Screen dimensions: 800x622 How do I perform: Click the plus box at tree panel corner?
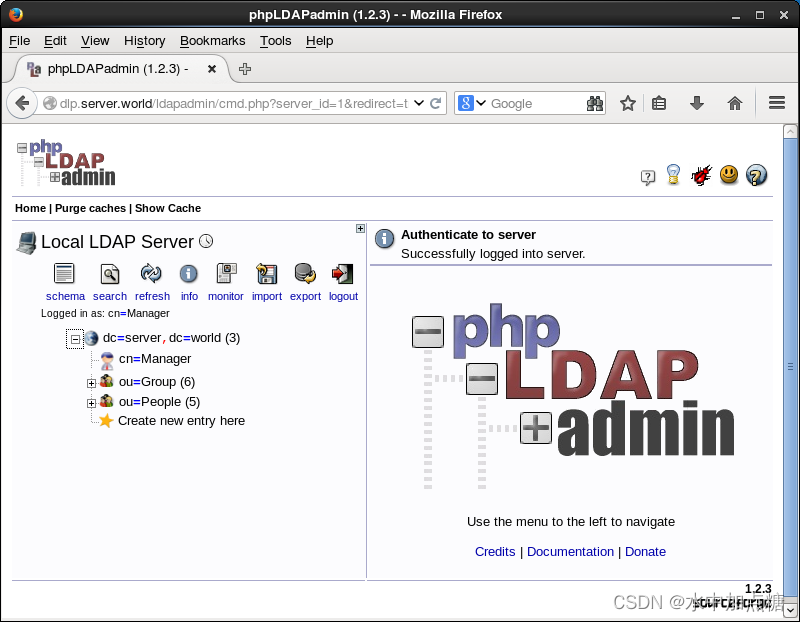360,228
